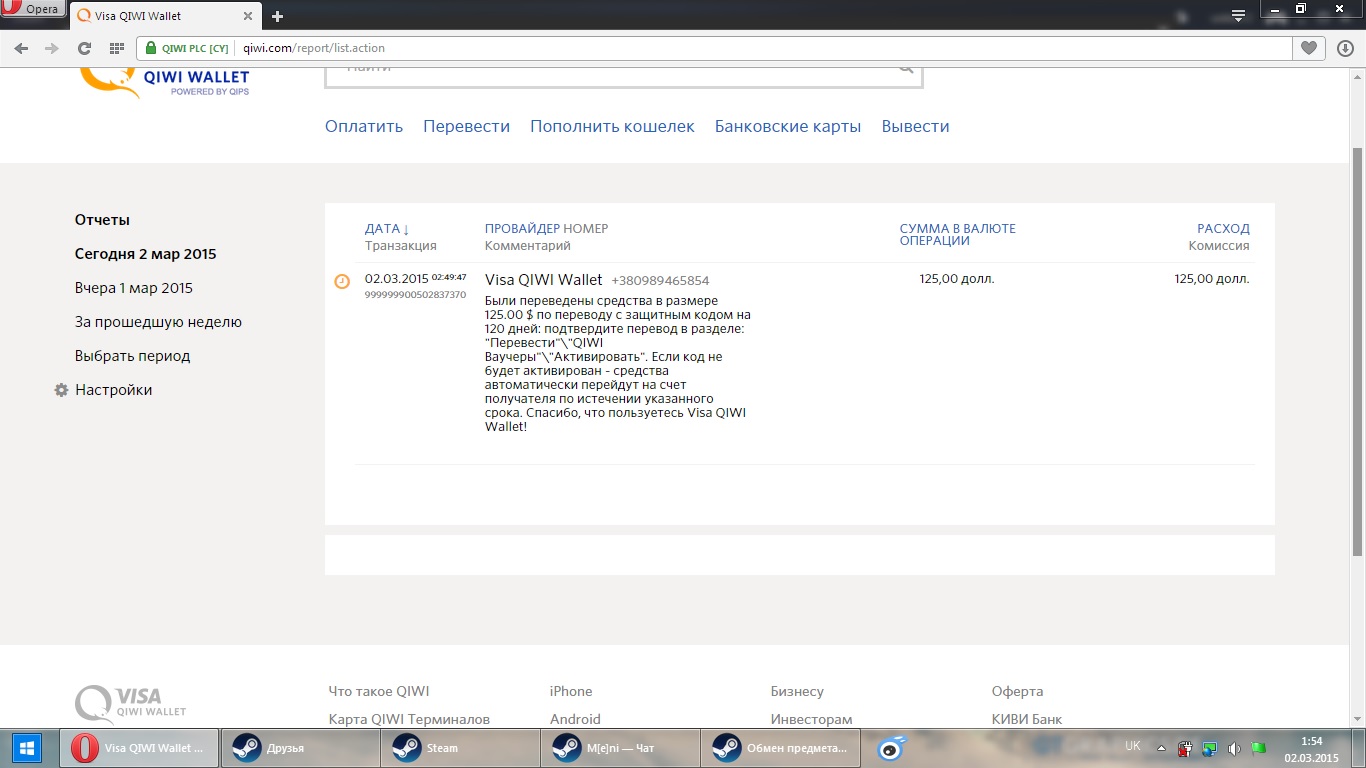
Task: Show hidden system tray icons
Action: (x=1161, y=748)
